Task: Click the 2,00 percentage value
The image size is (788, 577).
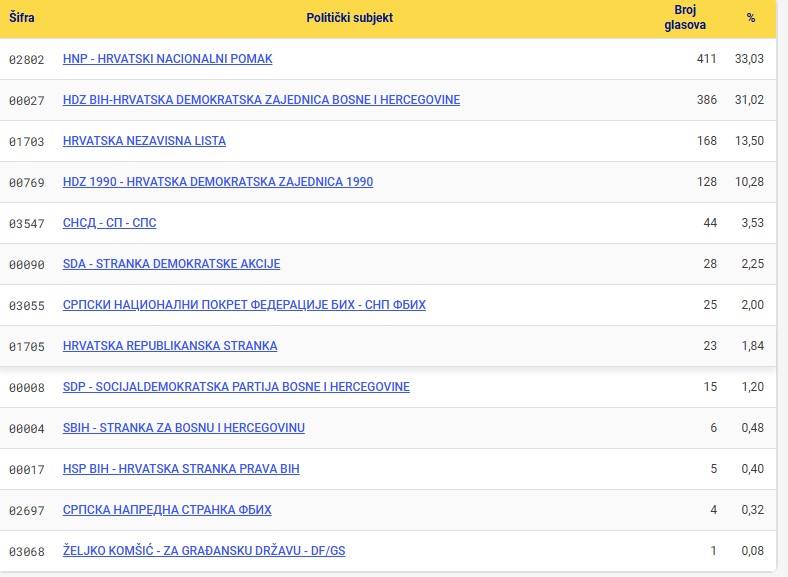Action: tap(752, 305)
